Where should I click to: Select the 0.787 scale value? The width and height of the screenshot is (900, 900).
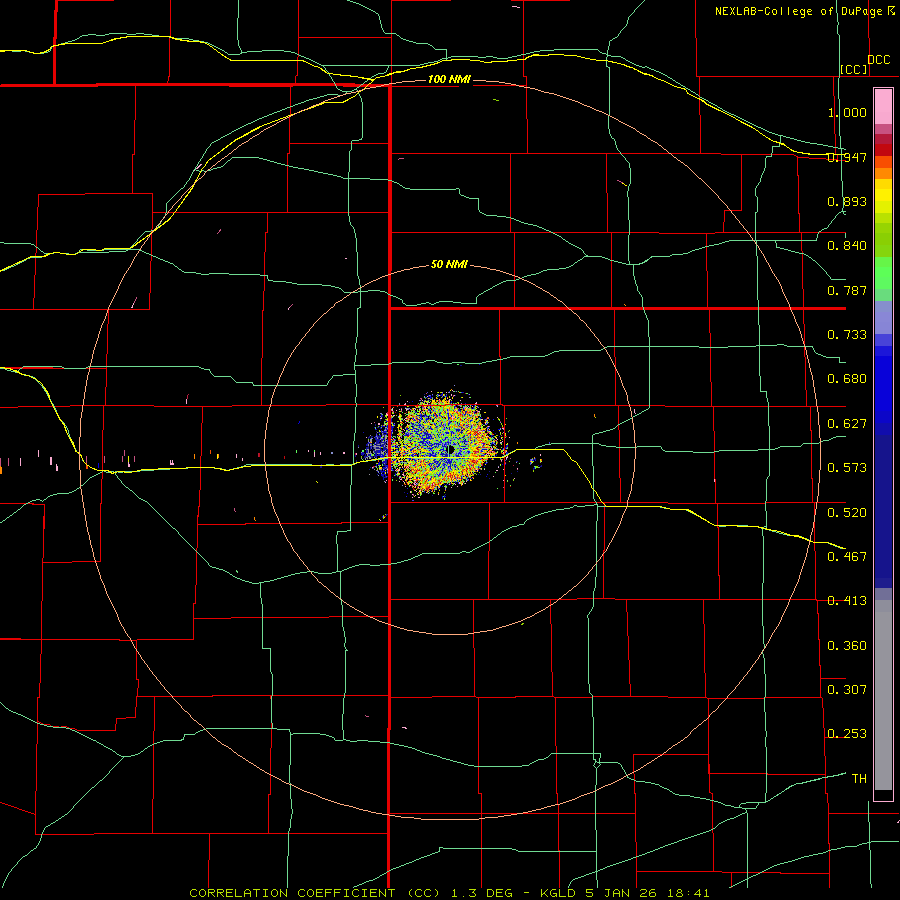[847, 290]
